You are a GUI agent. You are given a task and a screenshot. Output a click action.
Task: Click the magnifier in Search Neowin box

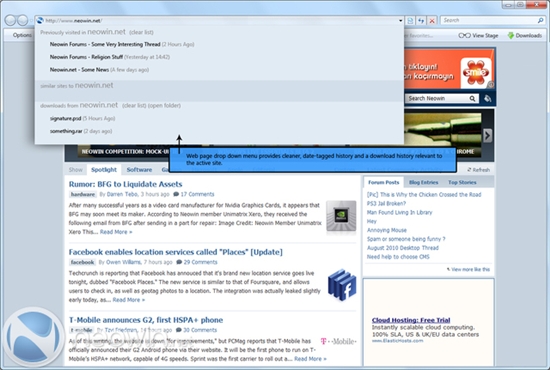tap(472, 99)
